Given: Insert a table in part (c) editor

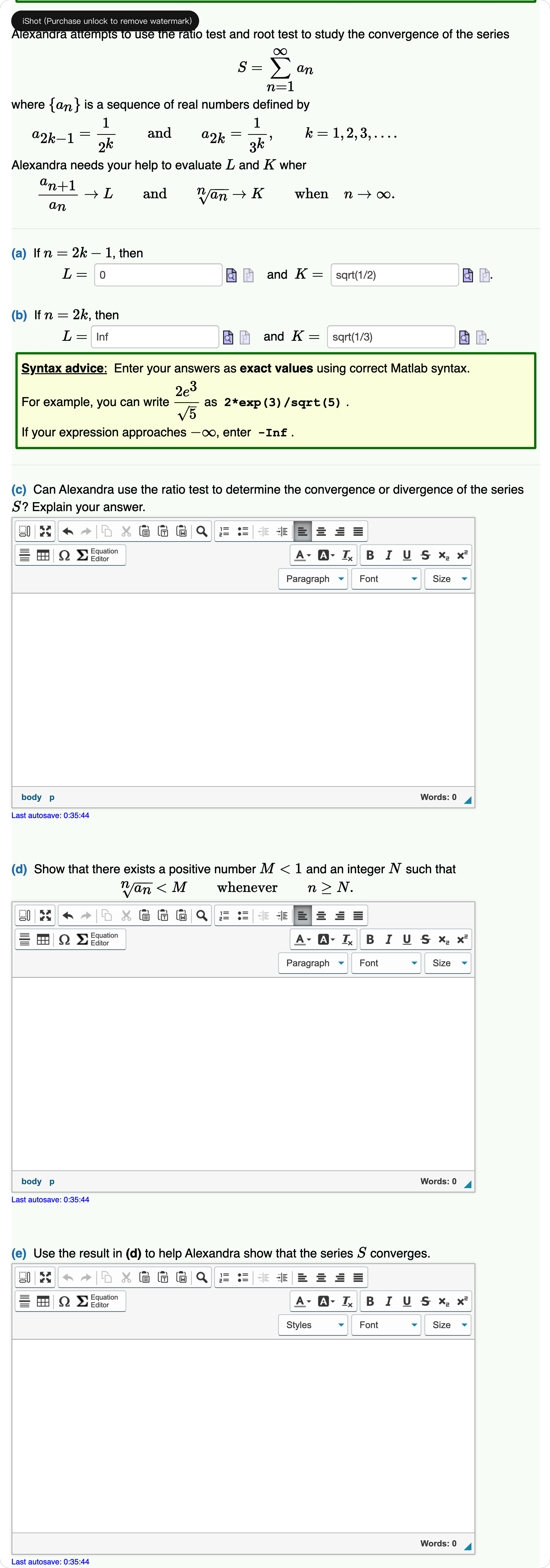Looking at the screenshot, I should [x=43, y=555].
